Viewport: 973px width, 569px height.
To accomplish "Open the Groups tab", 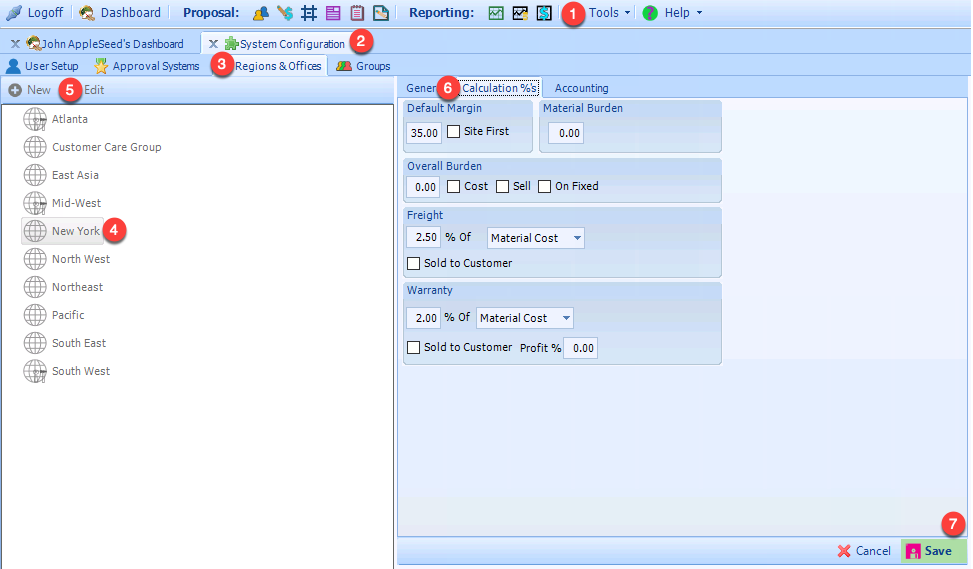I will (373, 66).
